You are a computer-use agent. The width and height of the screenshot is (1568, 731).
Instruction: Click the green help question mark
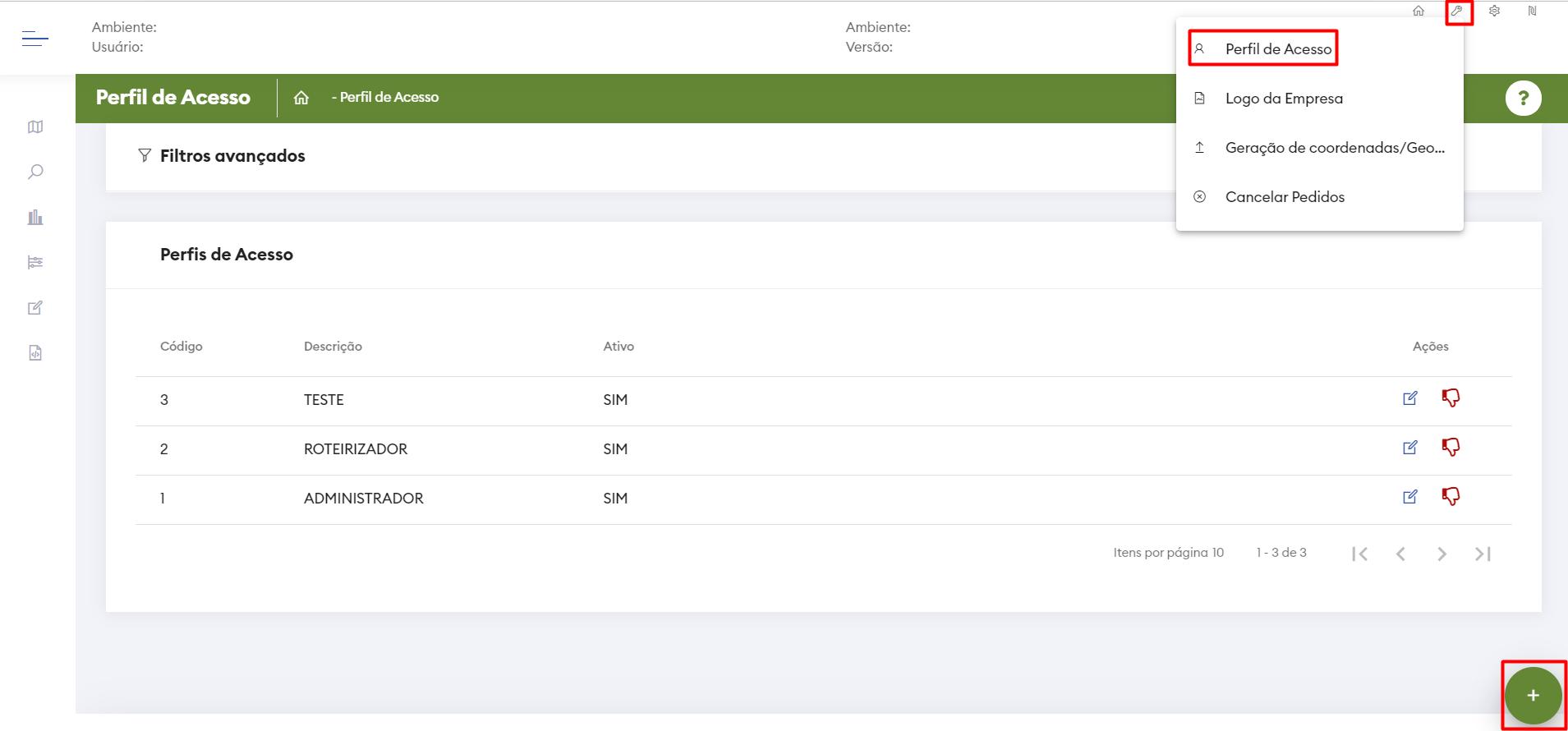pyautogui.click(x=1523, y=99)
